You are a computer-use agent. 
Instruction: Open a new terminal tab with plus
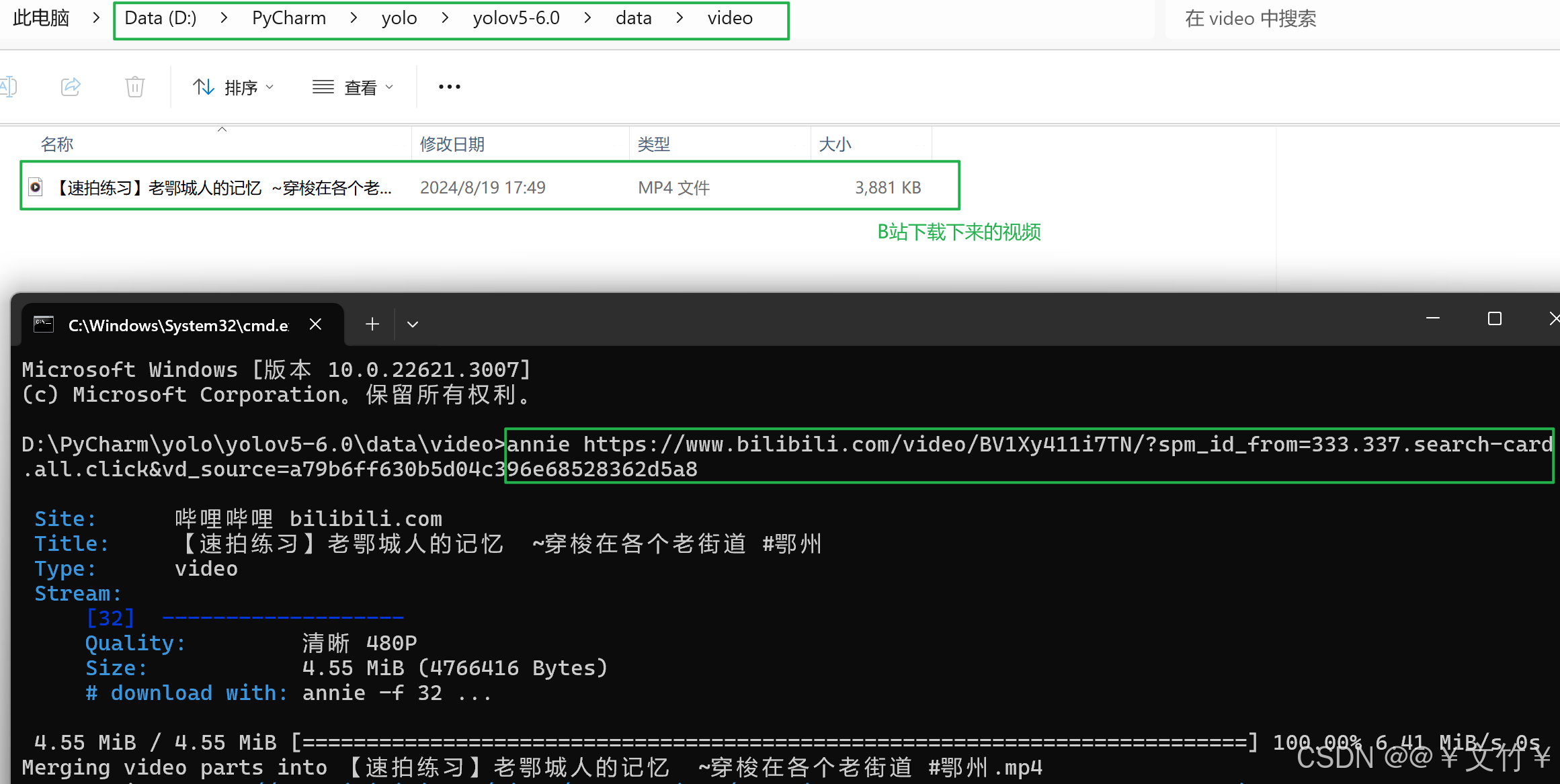(372, 324)
